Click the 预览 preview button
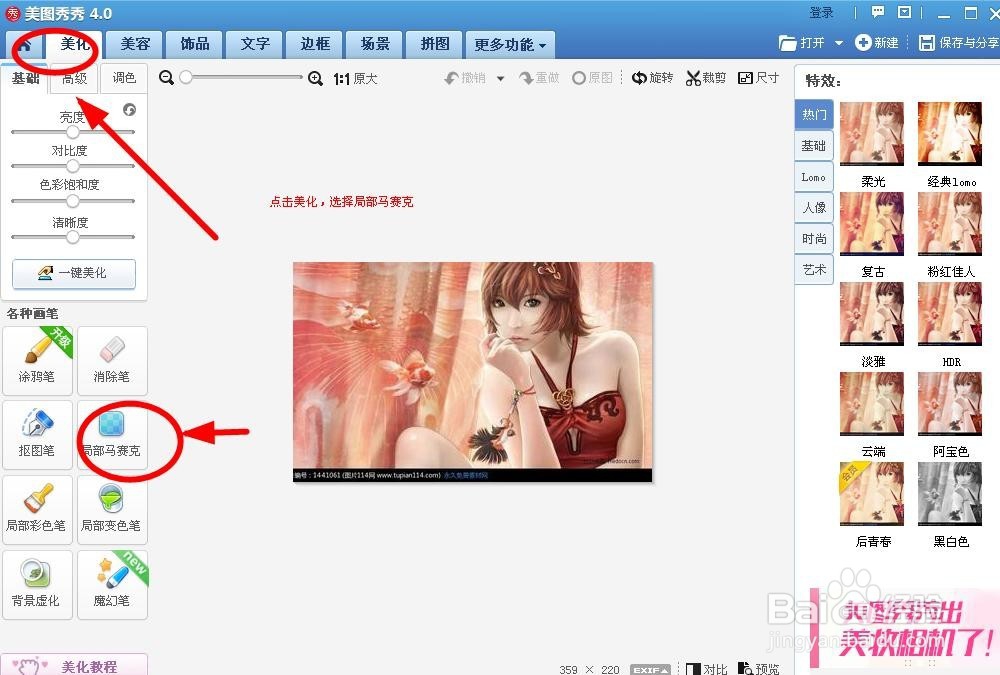The width and height of the screenshot is (1000, 675). 758,669
